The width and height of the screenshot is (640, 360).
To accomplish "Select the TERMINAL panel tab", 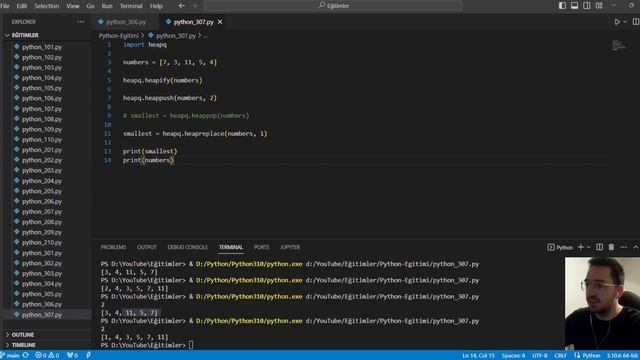I will click(x=231, y=247).
